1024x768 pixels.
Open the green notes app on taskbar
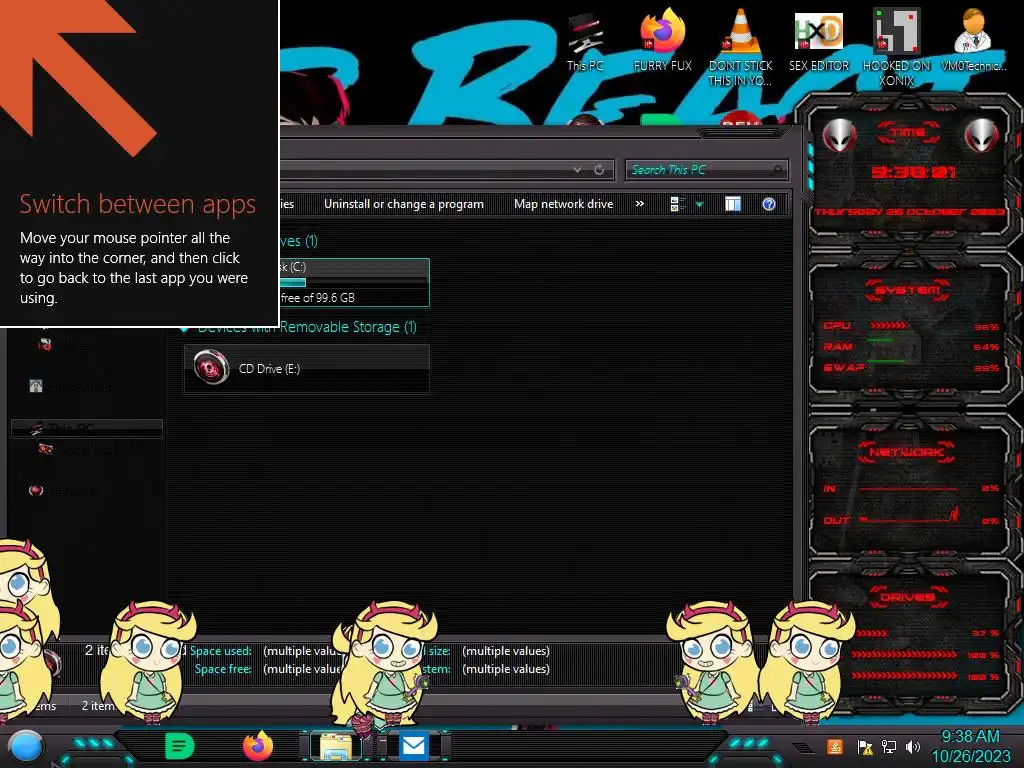coord(180,746)
